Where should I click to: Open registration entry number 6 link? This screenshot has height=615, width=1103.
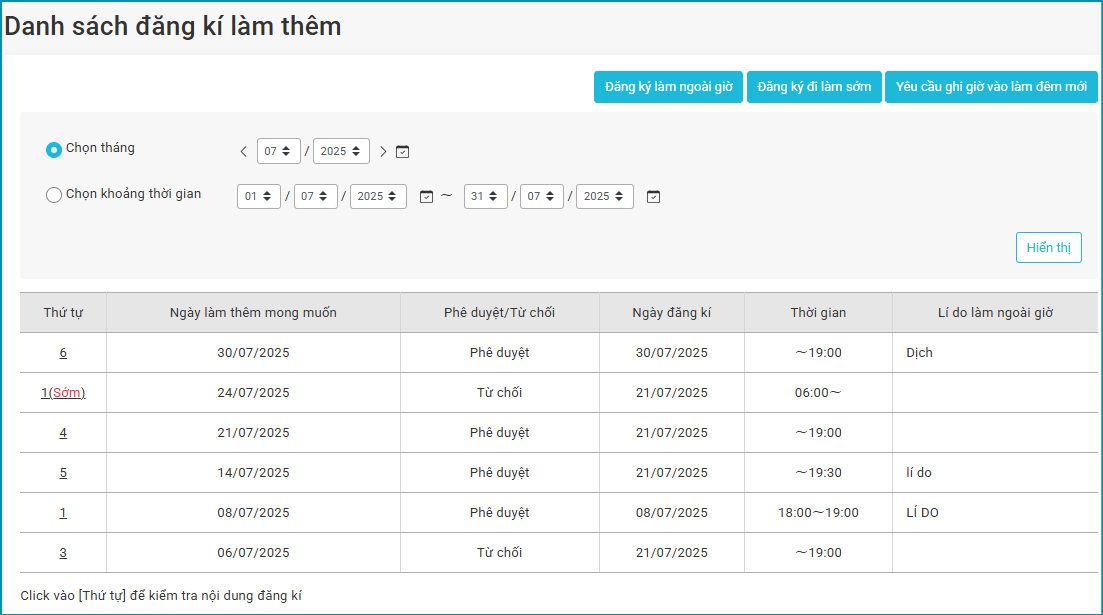[x=63, y=353]
